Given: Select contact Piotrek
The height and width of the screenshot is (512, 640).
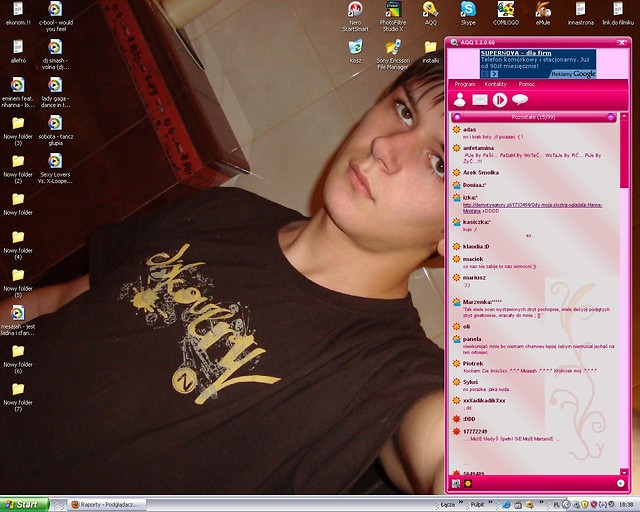Looking at the screenshot, I should click(534, 367).
